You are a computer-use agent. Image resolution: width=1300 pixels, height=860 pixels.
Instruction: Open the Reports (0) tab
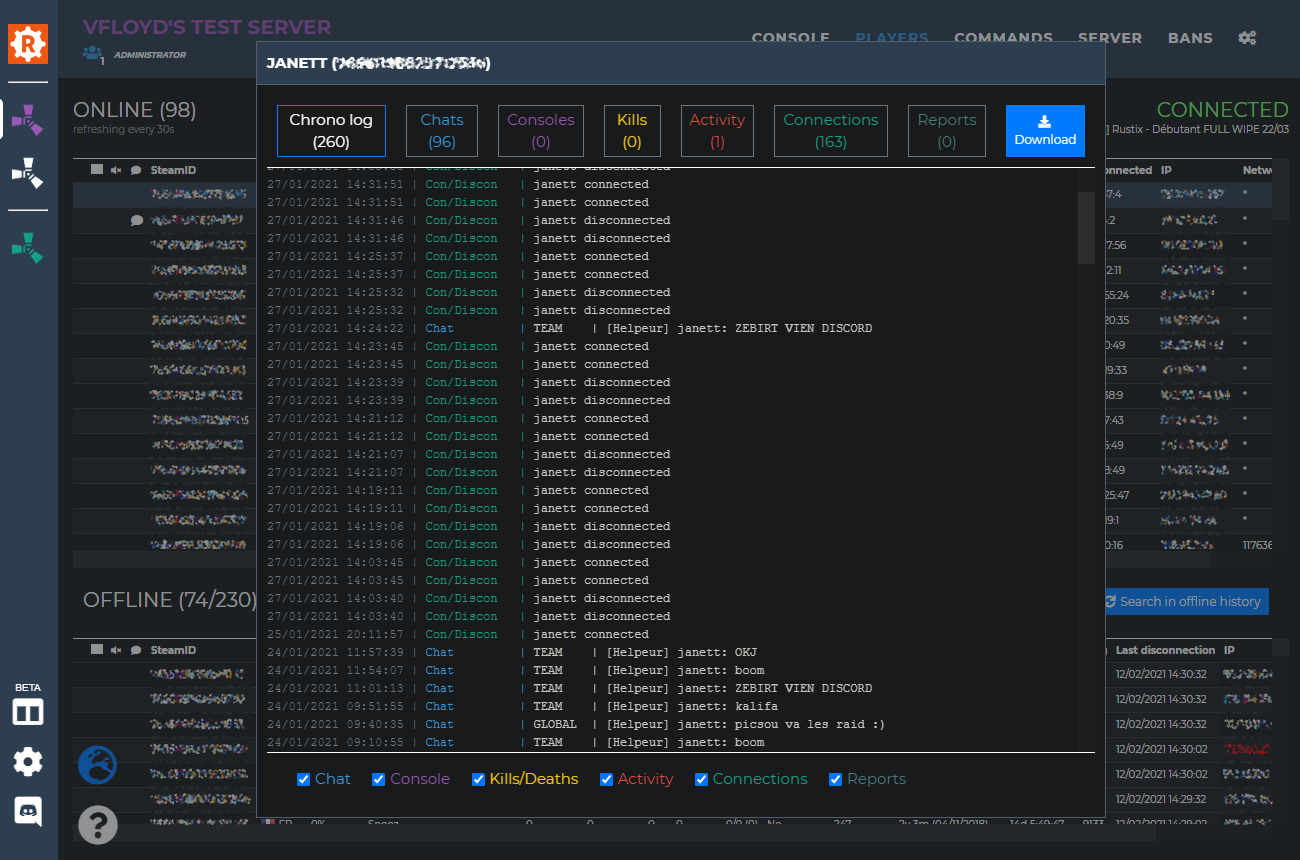tap(947, 131)
